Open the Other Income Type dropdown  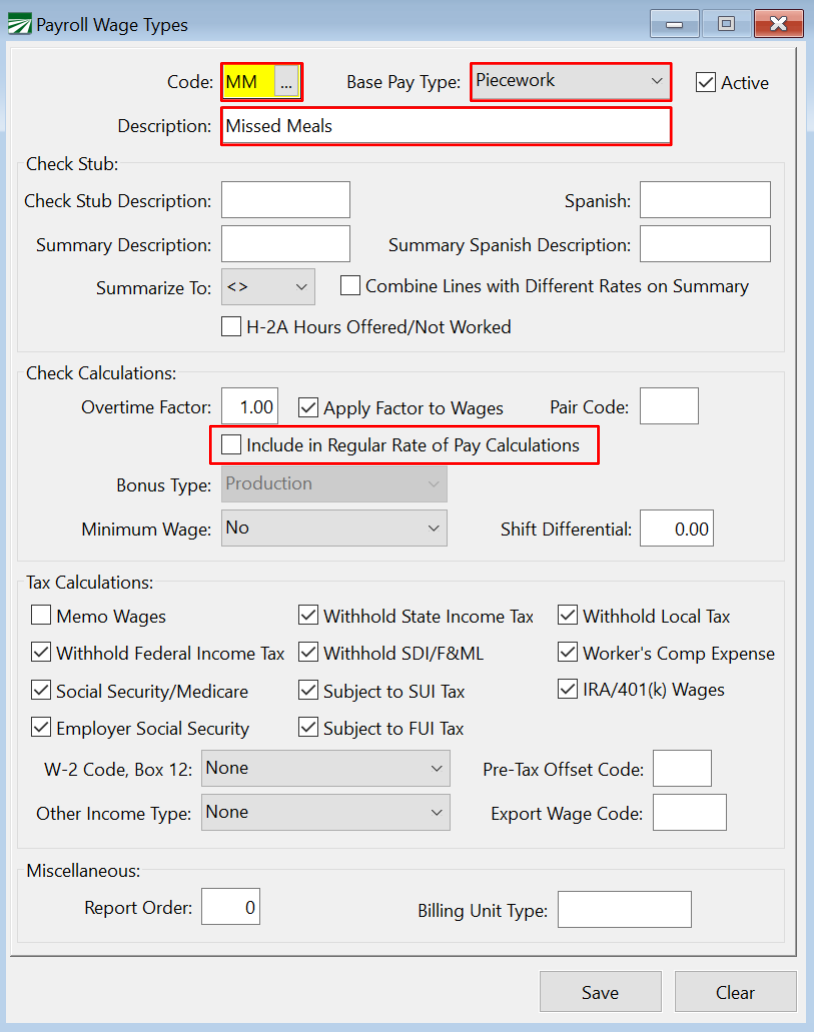326,813
